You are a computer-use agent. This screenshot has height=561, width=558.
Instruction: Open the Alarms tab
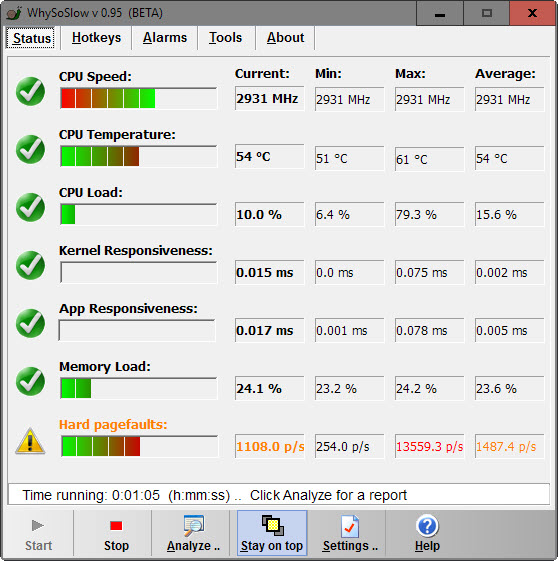click(165, 38)
